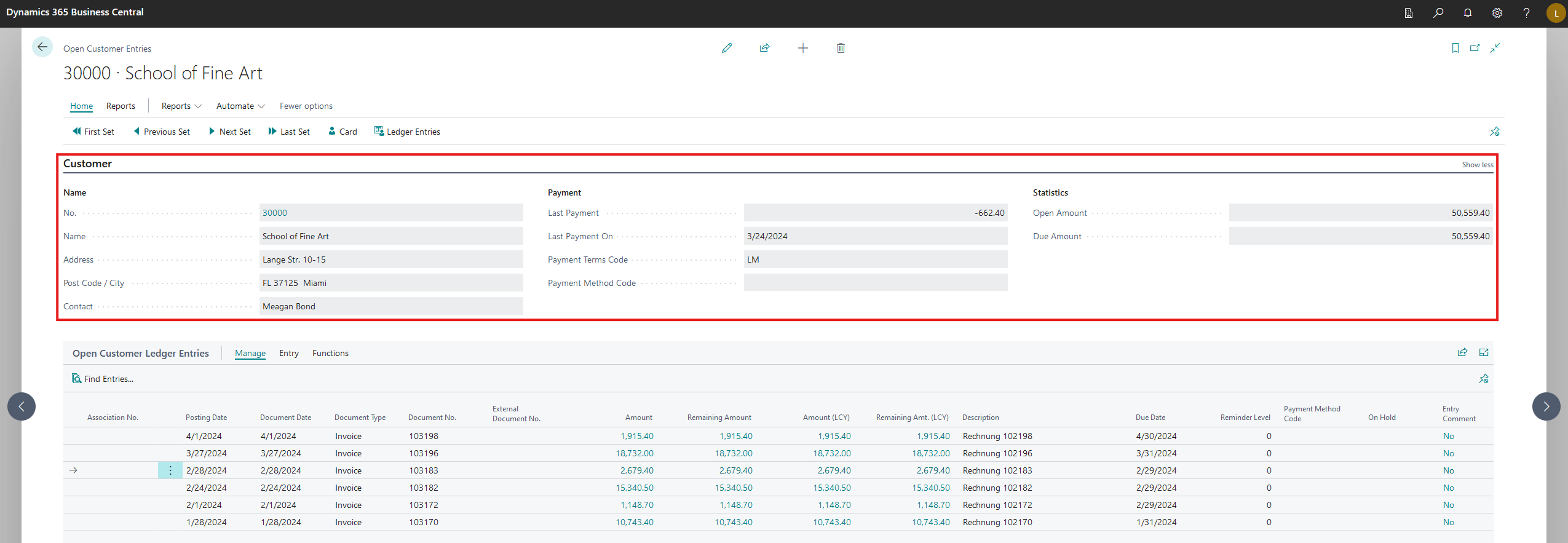Click Find Entries action
This screenshot has height=543, width=1568.
[x=103, y=379]
